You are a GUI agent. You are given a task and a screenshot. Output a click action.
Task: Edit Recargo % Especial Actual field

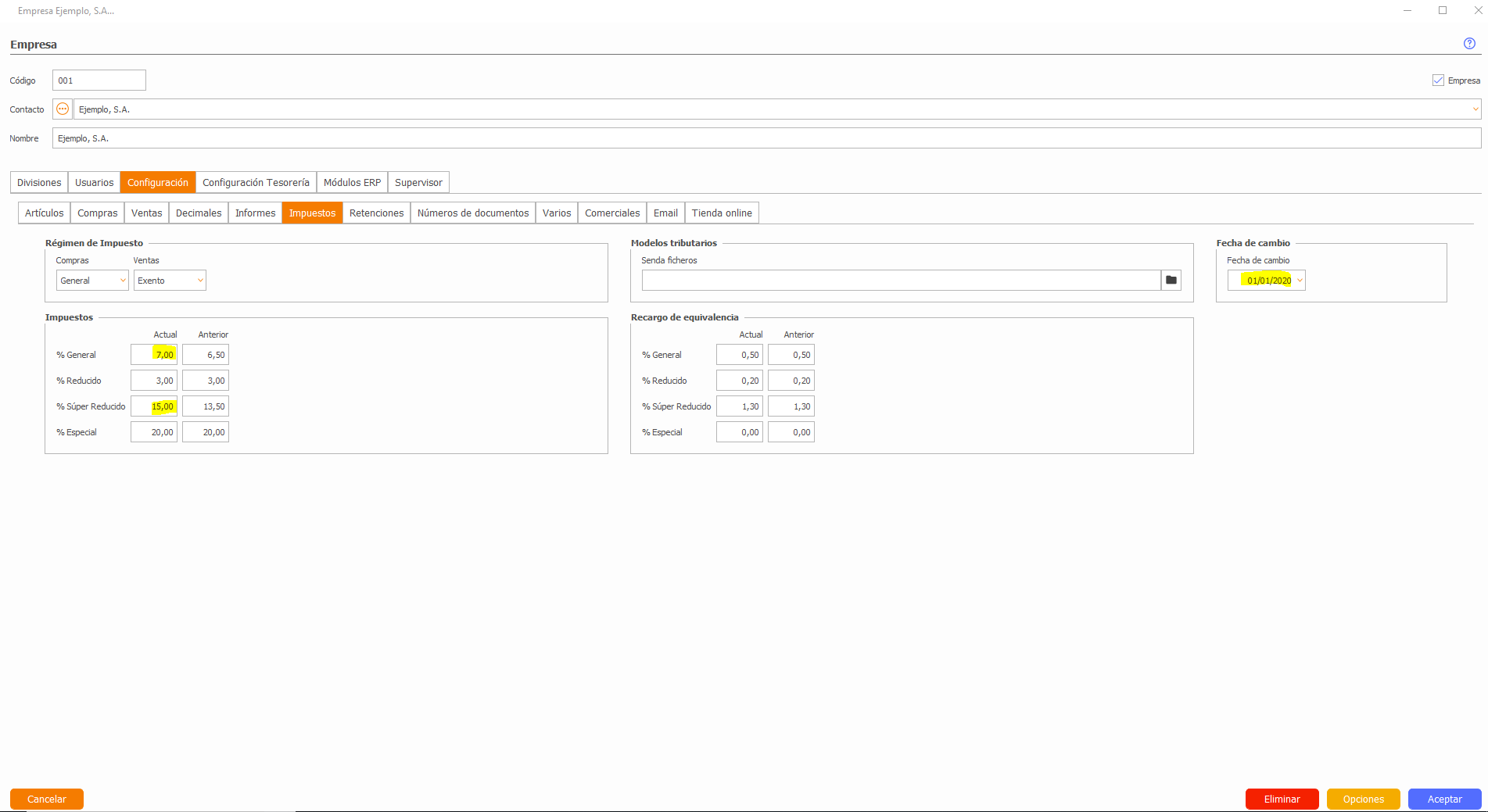click(740, 432)
